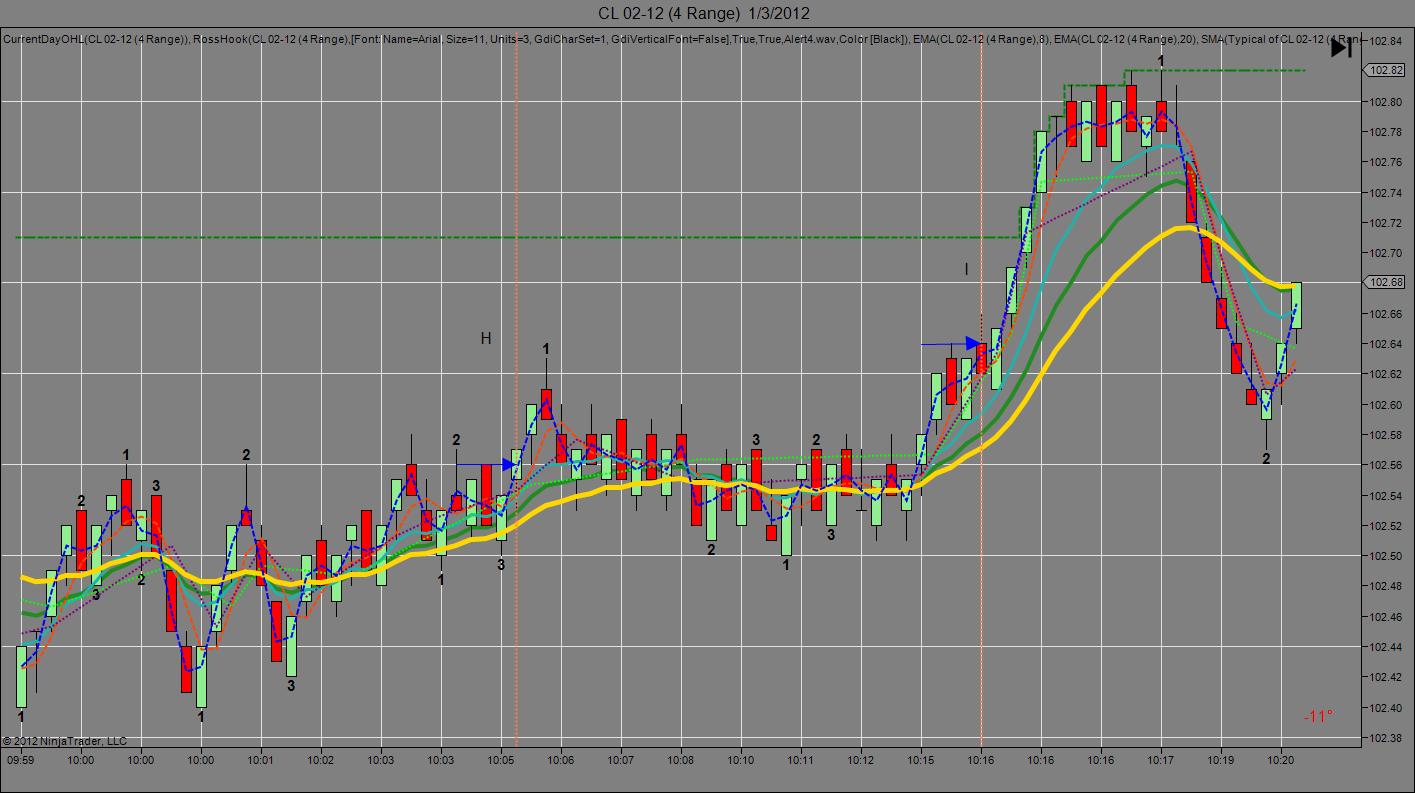Click the 10:12 time axis label
This screenshot has width=1415, height=793.
click(861, 760)
